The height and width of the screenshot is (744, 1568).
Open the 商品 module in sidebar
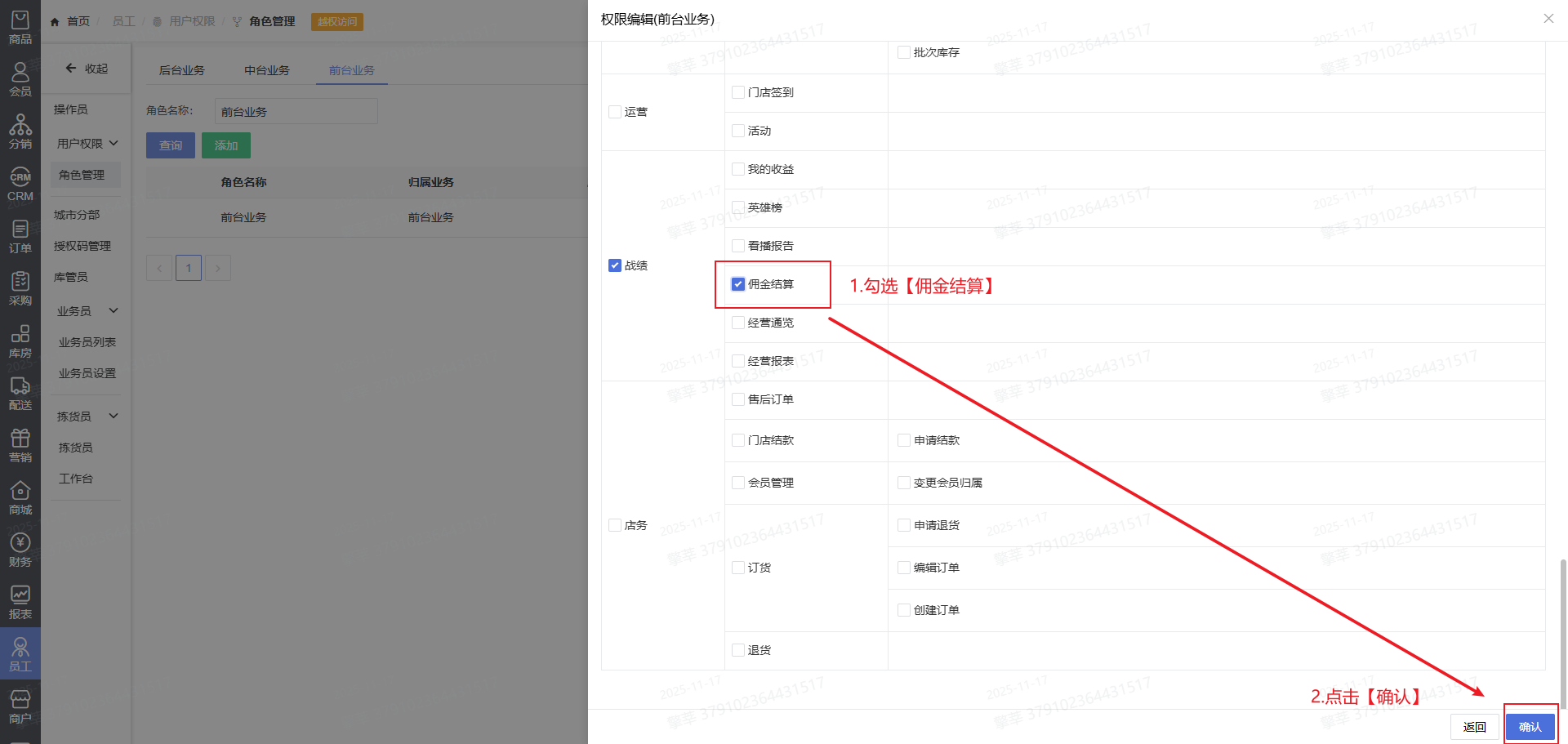pos(20,27)
